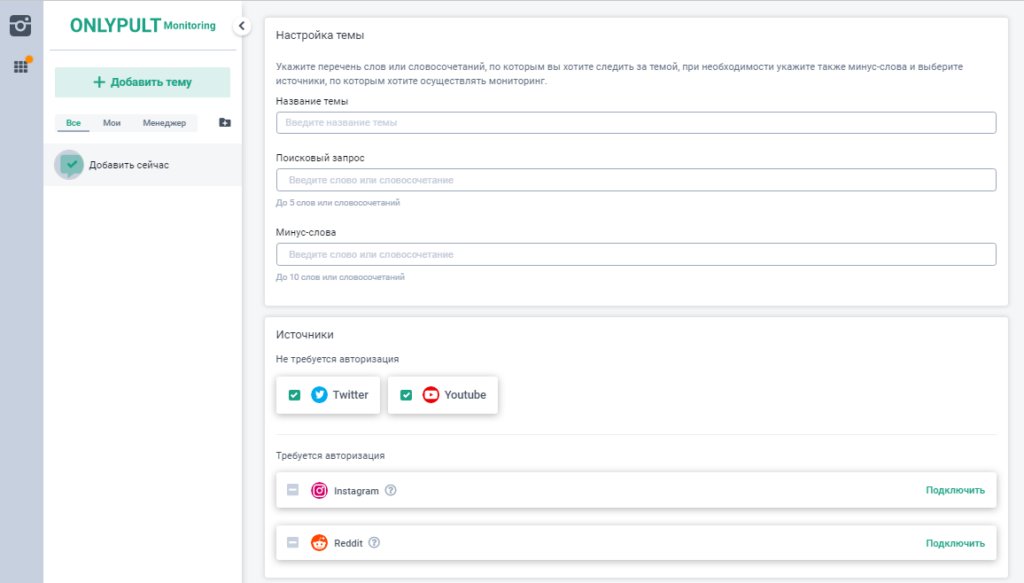Open help tooltip next to Reddit
Image resolution: width=1024 pixels, height=583 pixels.
374,543
